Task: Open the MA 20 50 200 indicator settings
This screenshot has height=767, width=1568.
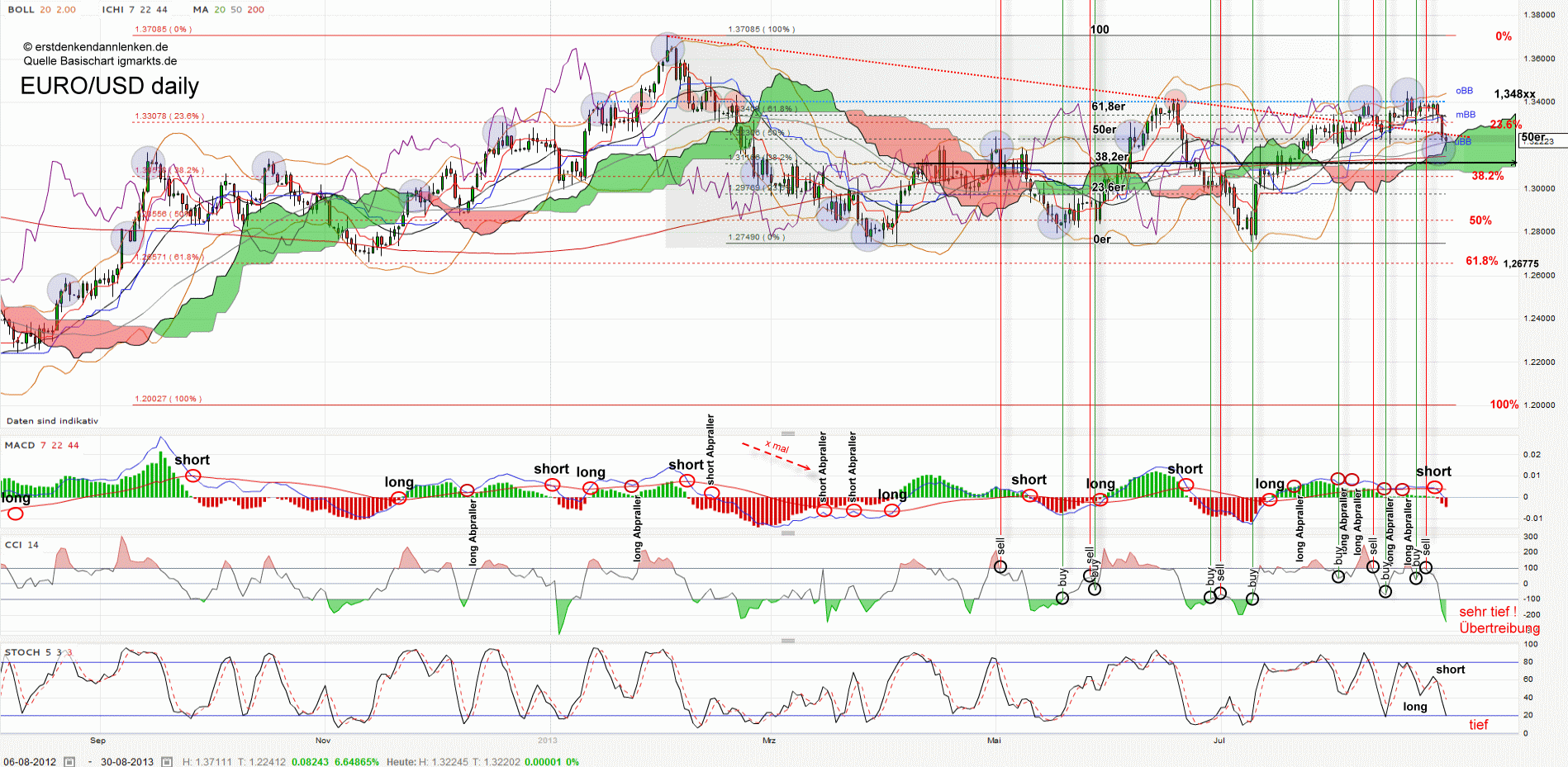Action: coord(229,10)
